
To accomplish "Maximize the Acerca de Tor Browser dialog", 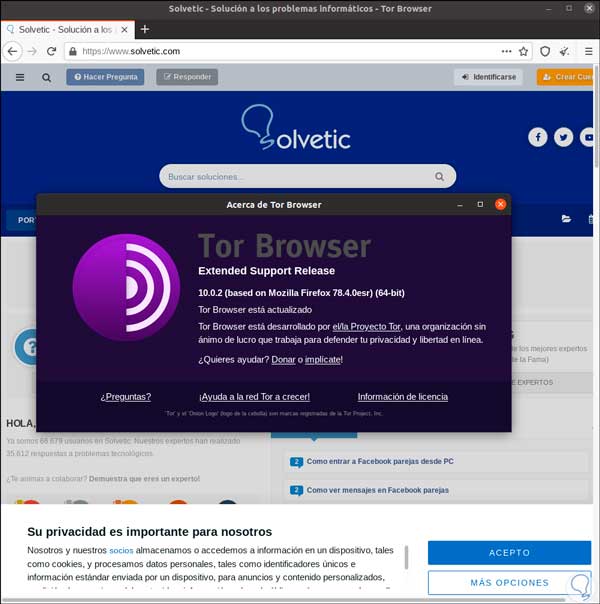I will [x=480, y=205].
